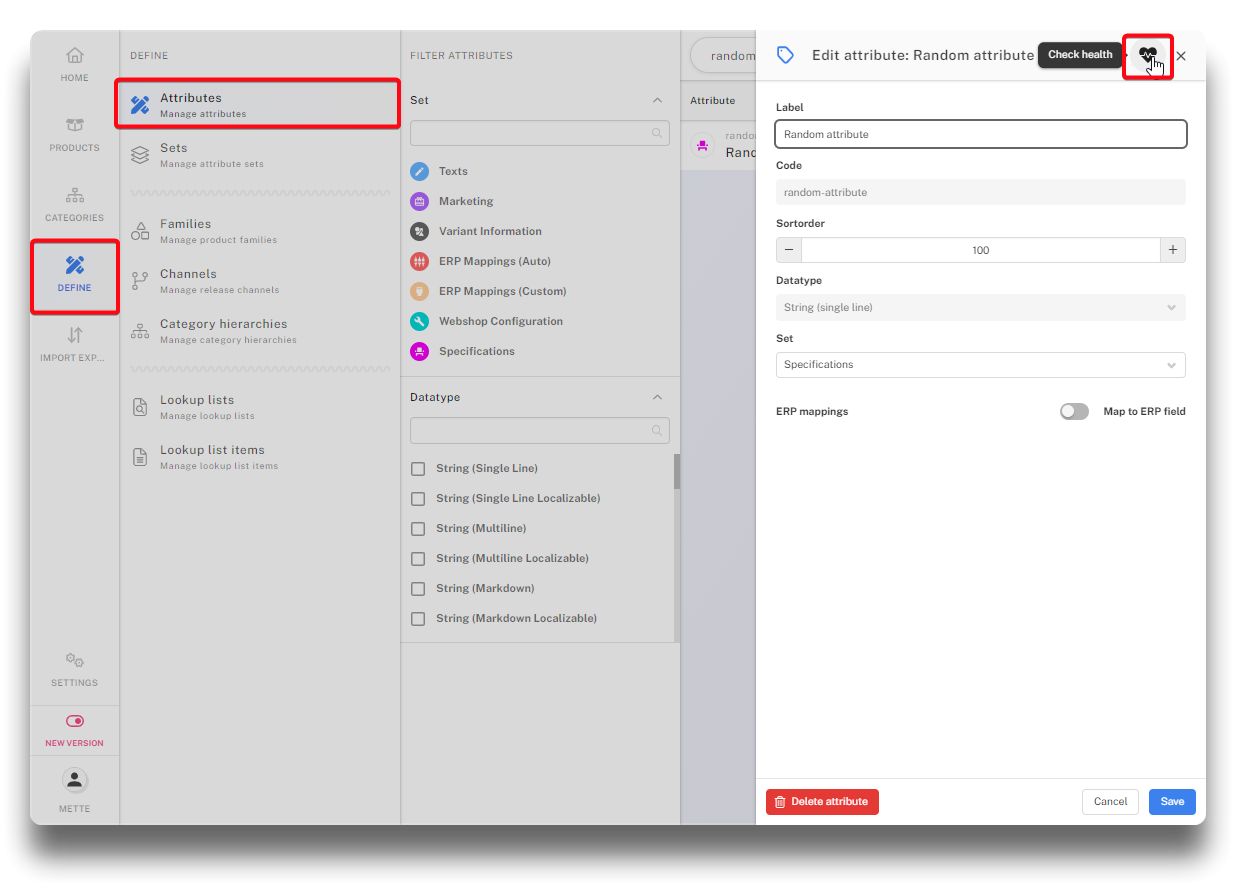The width and height of the screenshot is (1236, 887).
Task: Open Categories from the left sidebar
Action: pyautogui.click(x=74, y=204)
